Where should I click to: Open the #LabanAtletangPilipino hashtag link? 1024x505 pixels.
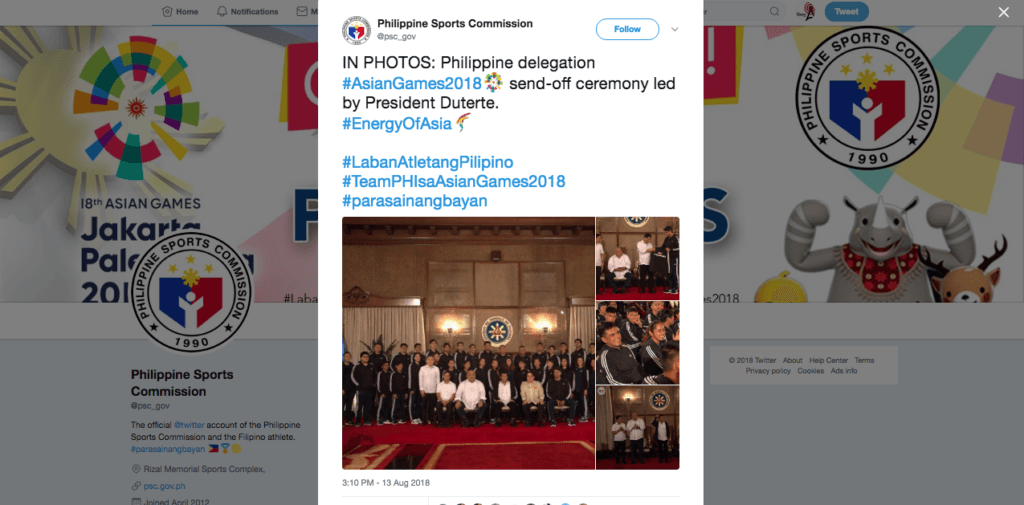[428, 162]
